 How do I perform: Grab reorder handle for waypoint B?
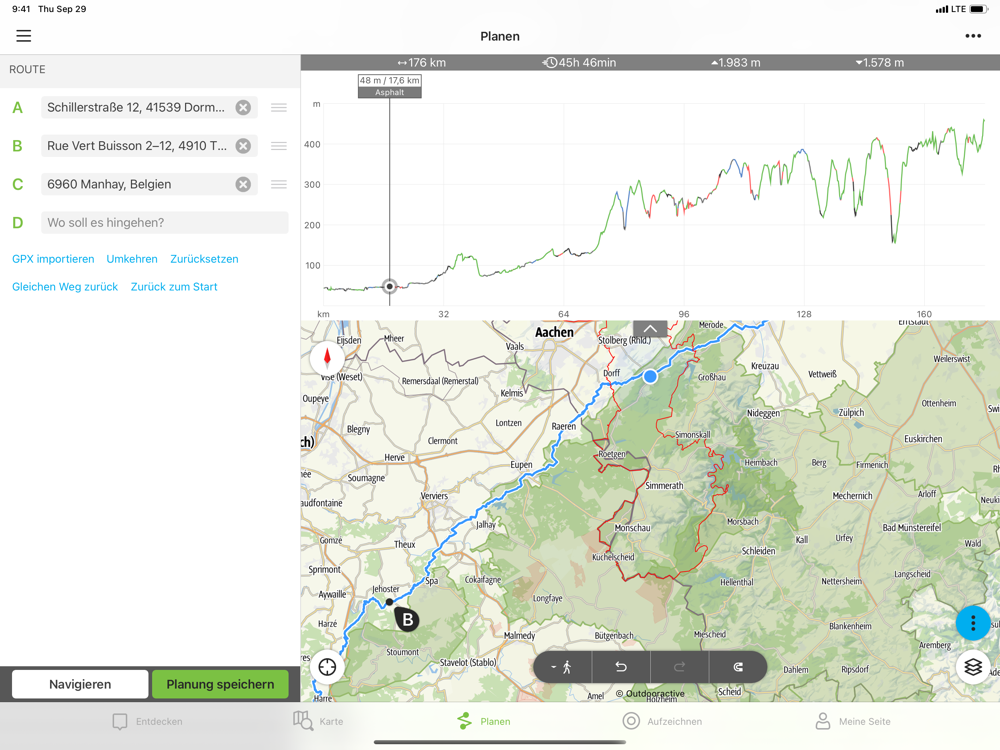(279, 146)
